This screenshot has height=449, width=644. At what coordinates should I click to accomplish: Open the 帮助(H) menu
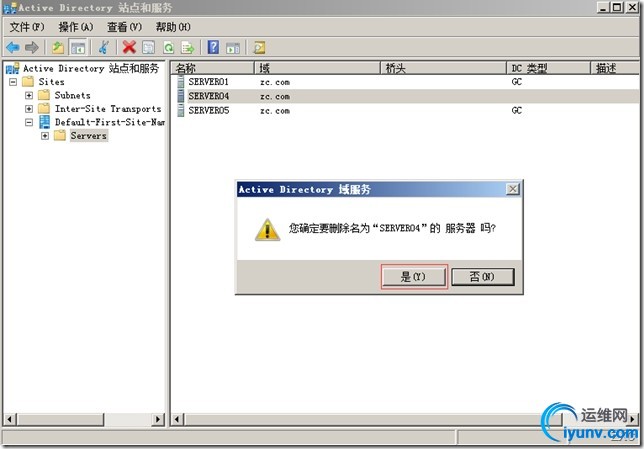click(x=173, y=27)
